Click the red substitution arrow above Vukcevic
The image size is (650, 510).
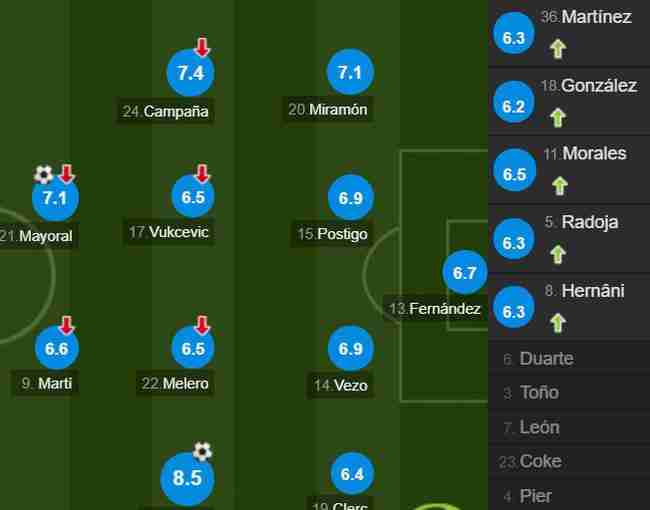pyautogui.click(x=202, y=173)
